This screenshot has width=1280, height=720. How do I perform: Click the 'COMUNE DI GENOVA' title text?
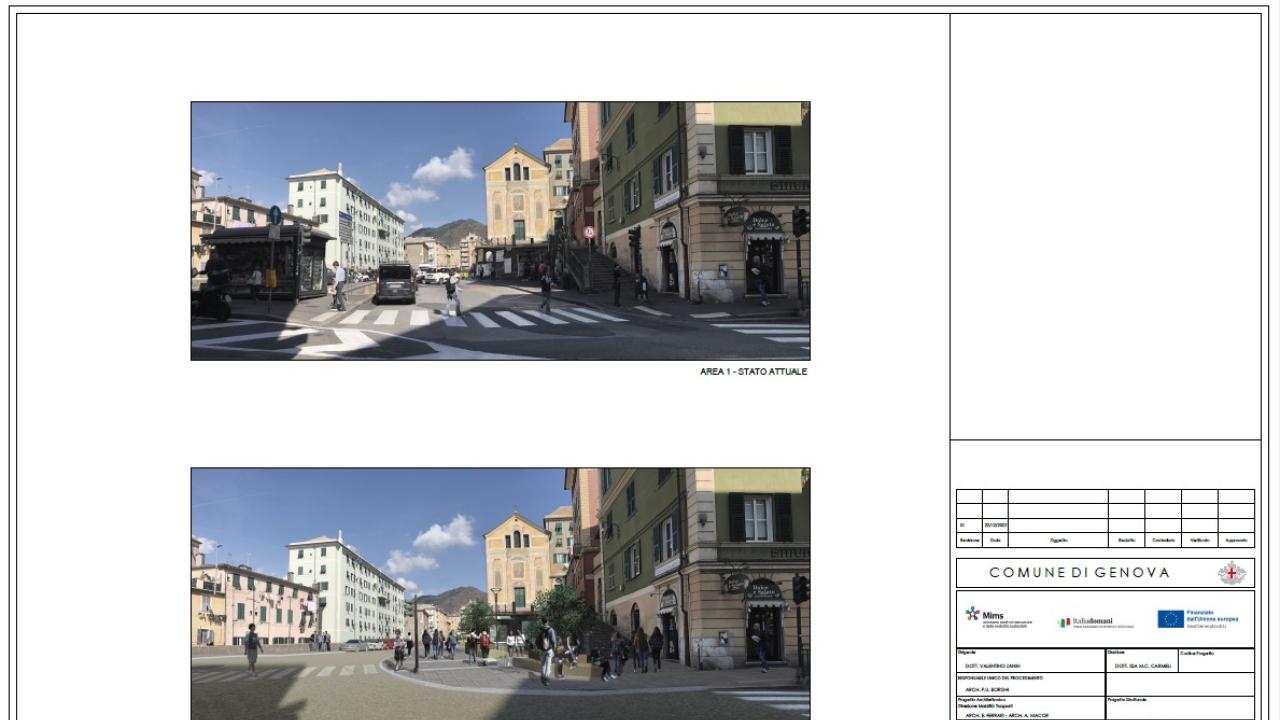(1079, 572)
